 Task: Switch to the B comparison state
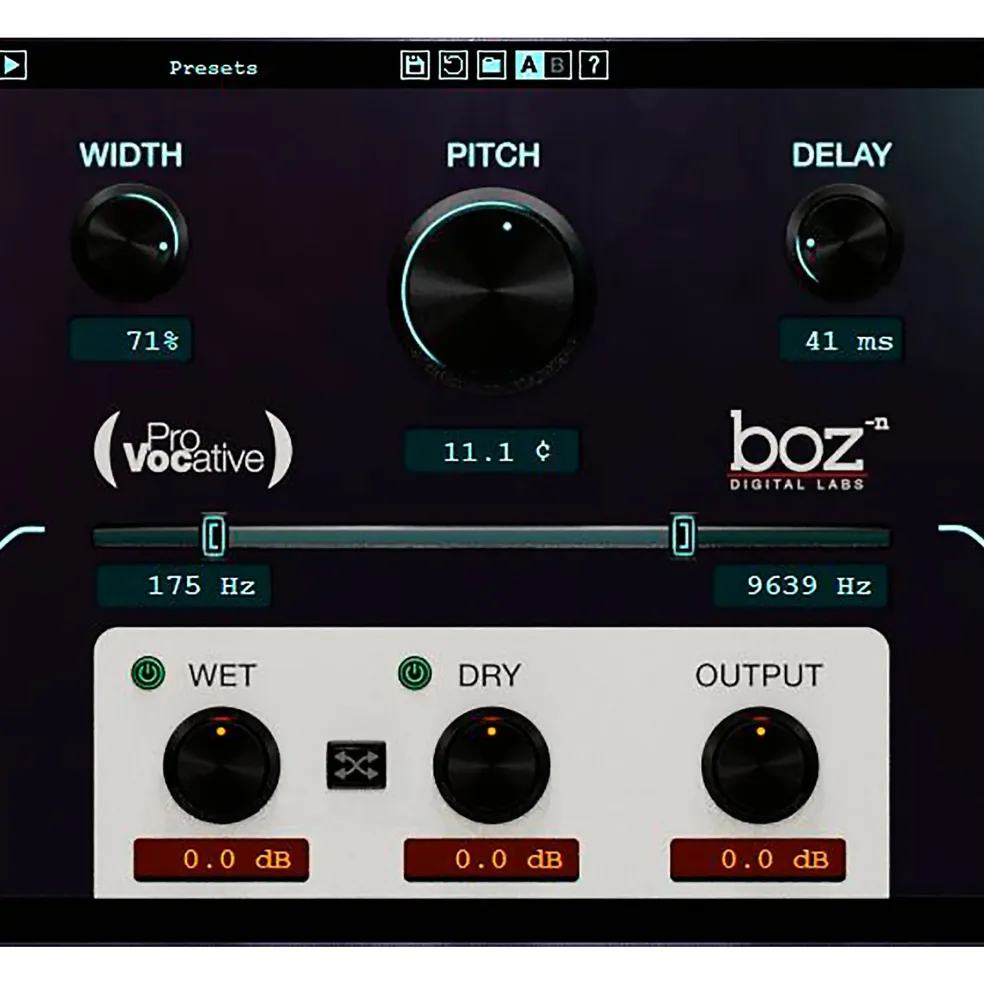tap(557, 65)
